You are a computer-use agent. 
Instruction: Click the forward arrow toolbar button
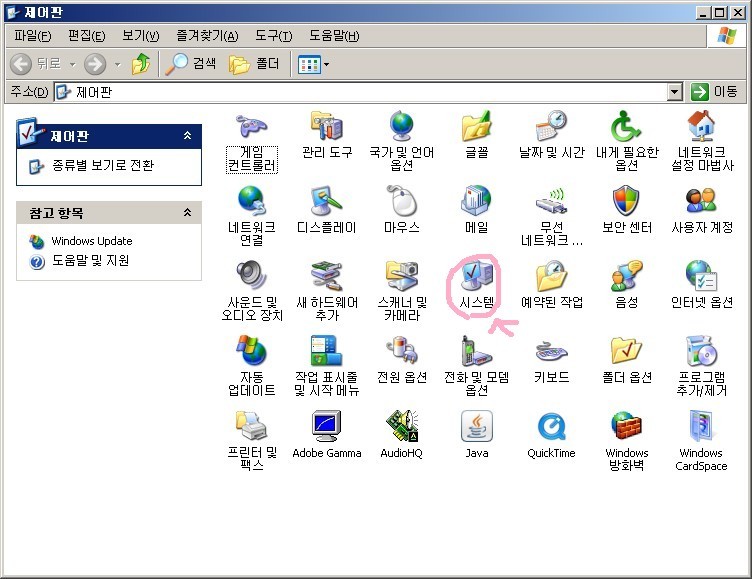click(x=95, y=64)
